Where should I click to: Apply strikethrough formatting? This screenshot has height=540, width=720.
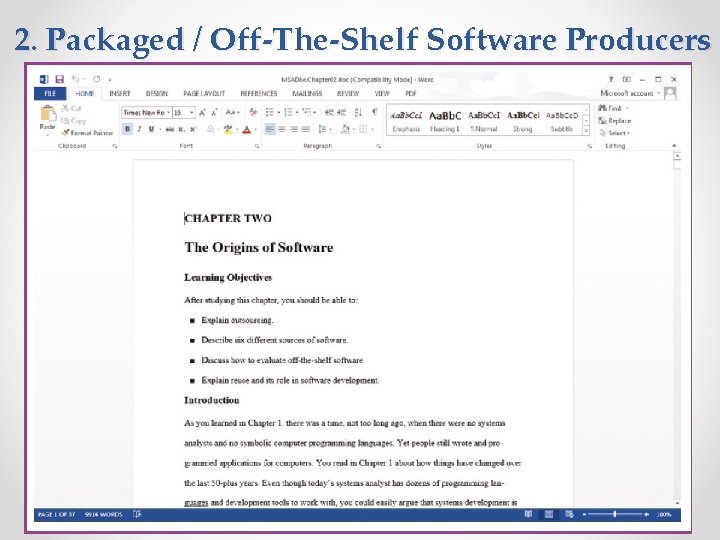tap(169, 129)
